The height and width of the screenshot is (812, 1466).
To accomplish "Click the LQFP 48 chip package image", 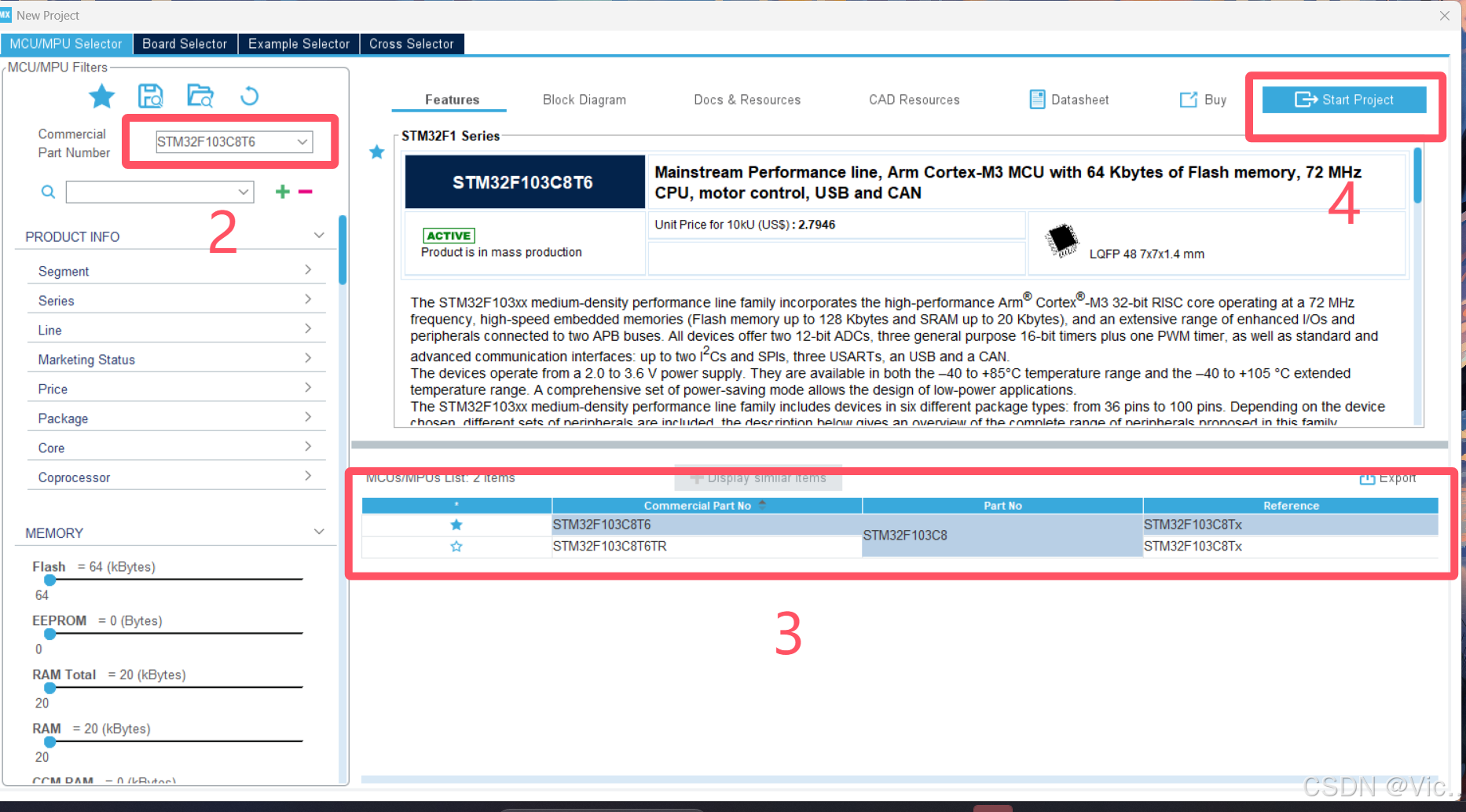I will pyautogui.click(x=1062, y=240).
